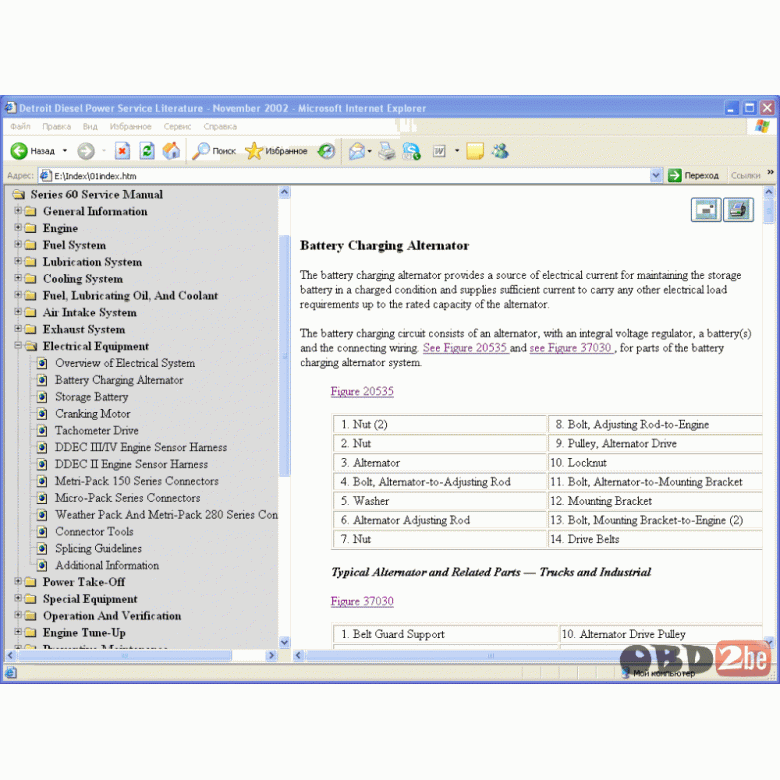This screenshot has width=780, height=780.
Task: Select the Tachometer Drive page
Action: [x=97, y=431]
